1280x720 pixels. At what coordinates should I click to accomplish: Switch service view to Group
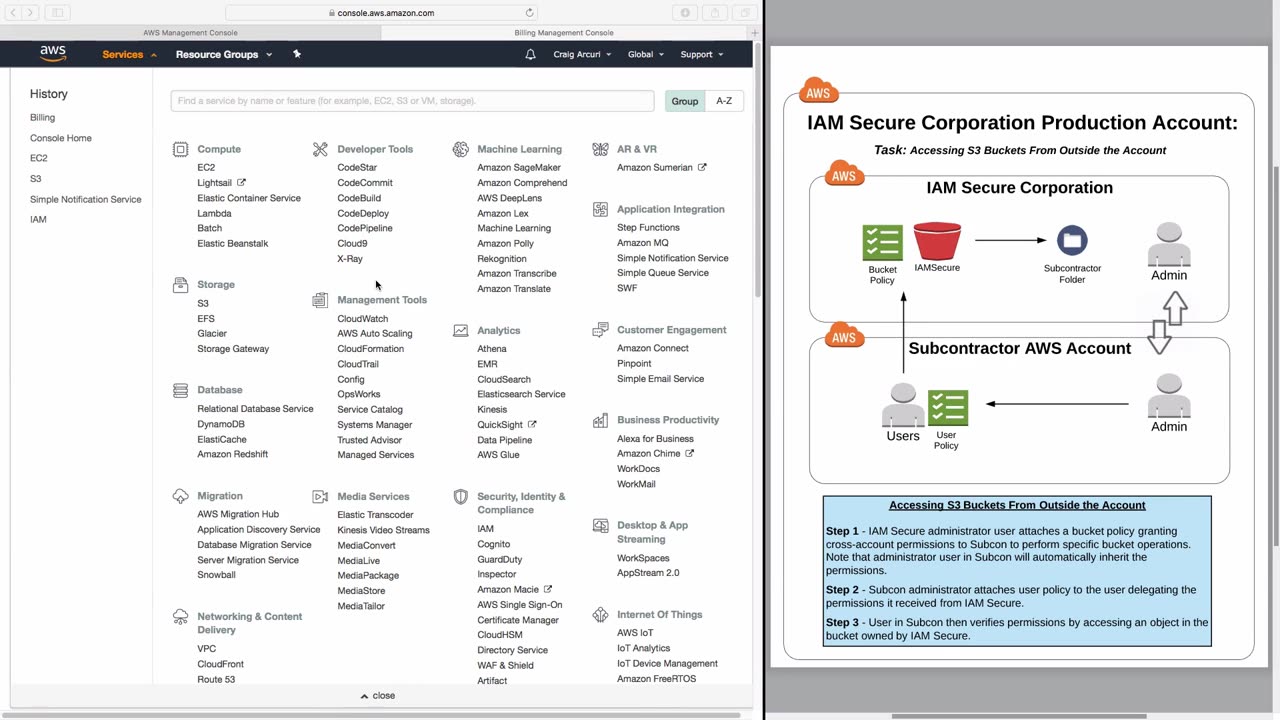tap(685, 101)
